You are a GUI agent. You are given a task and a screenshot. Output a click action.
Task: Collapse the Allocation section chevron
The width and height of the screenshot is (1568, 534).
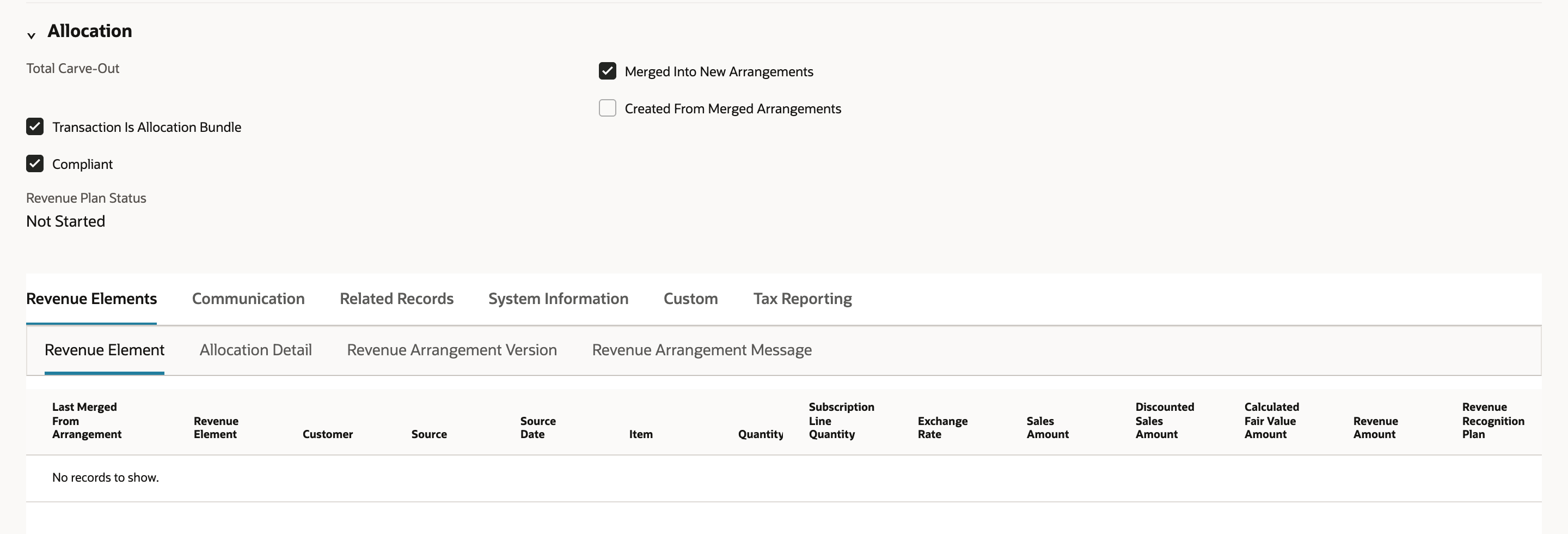pyautogui.click(x=31, y=35)
